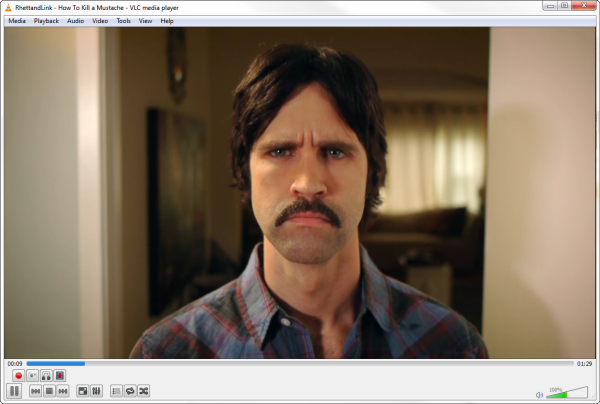Screen dimensions: 600x404
Task: Click the A-B loop button
Action: [x=46, y=375]
